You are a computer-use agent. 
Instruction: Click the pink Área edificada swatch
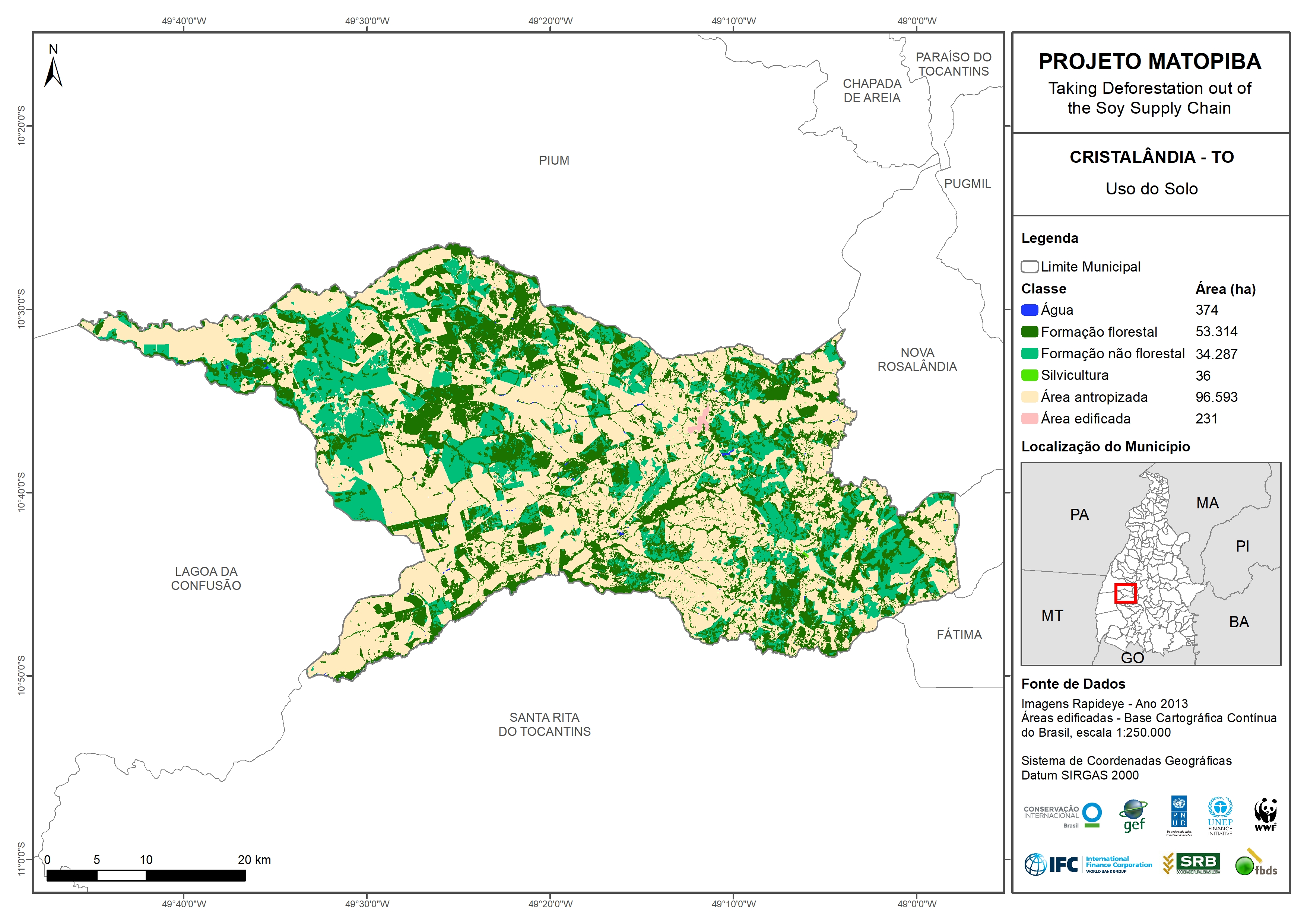(x=1029, y=419)
